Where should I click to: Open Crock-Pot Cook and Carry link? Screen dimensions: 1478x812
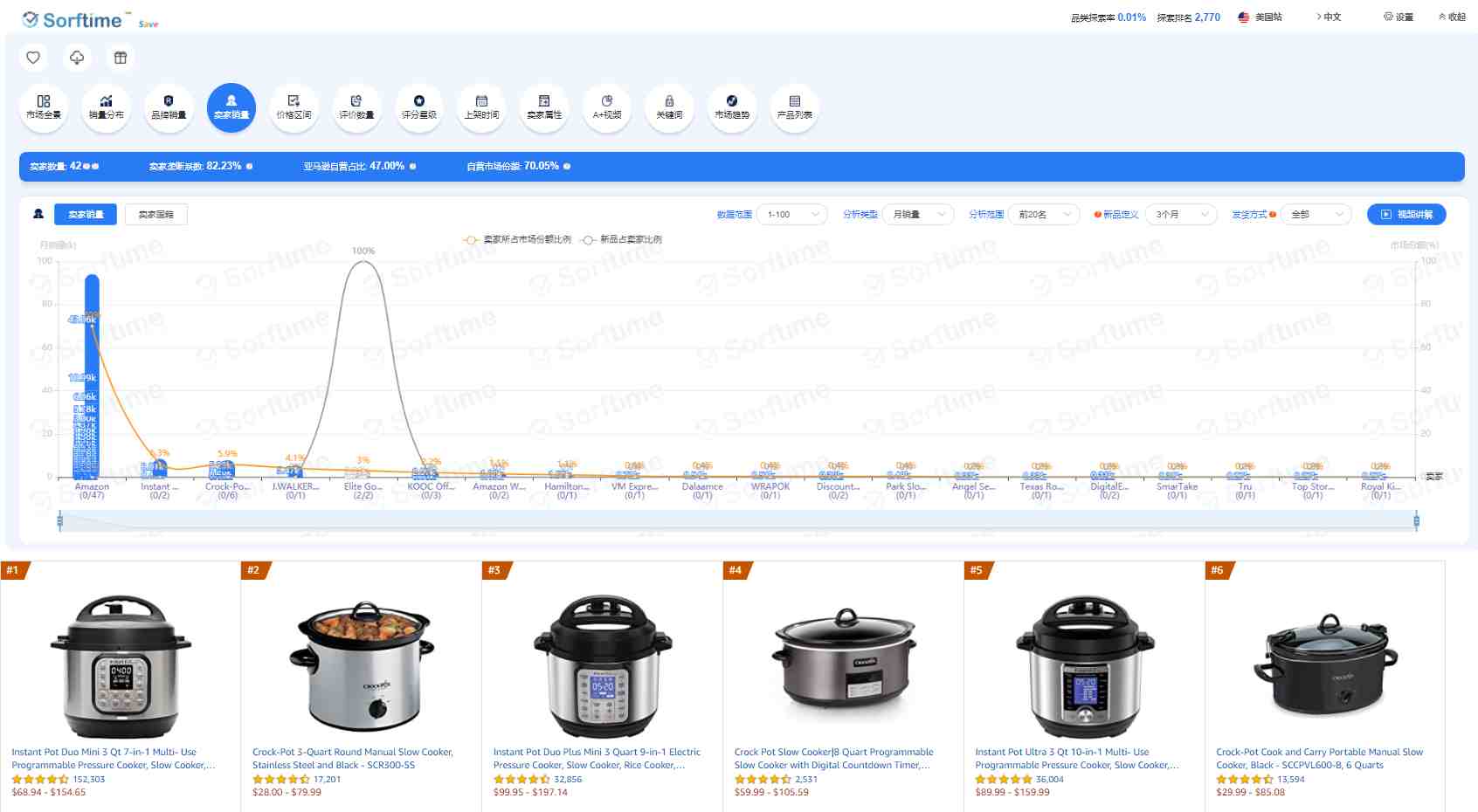coord(1319,758)
